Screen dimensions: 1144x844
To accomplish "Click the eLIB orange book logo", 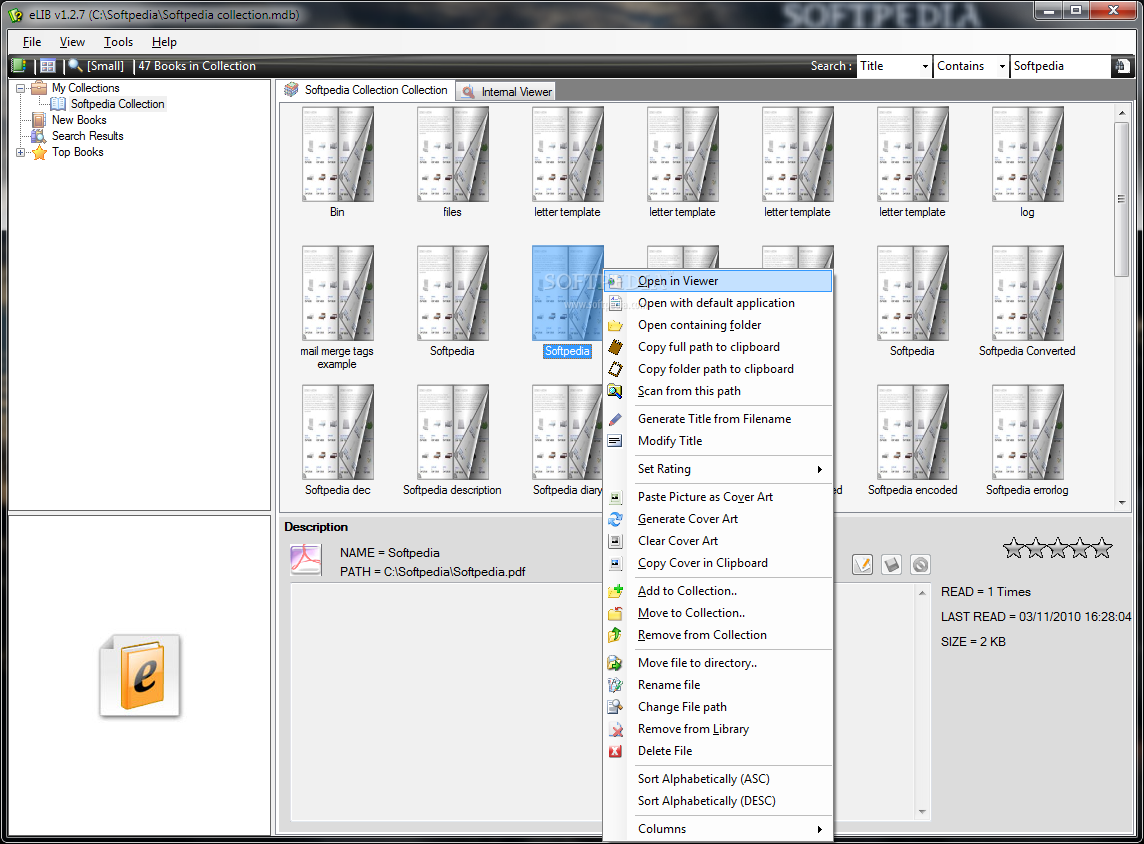I will (x=140, y=675).
